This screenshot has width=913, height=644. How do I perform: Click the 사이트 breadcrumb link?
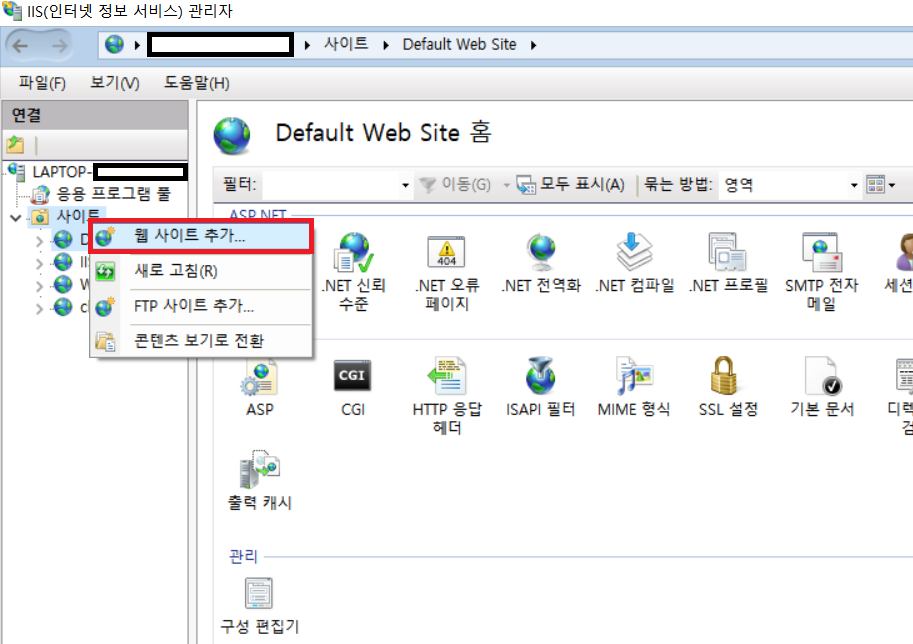click(x=346, y=44)
